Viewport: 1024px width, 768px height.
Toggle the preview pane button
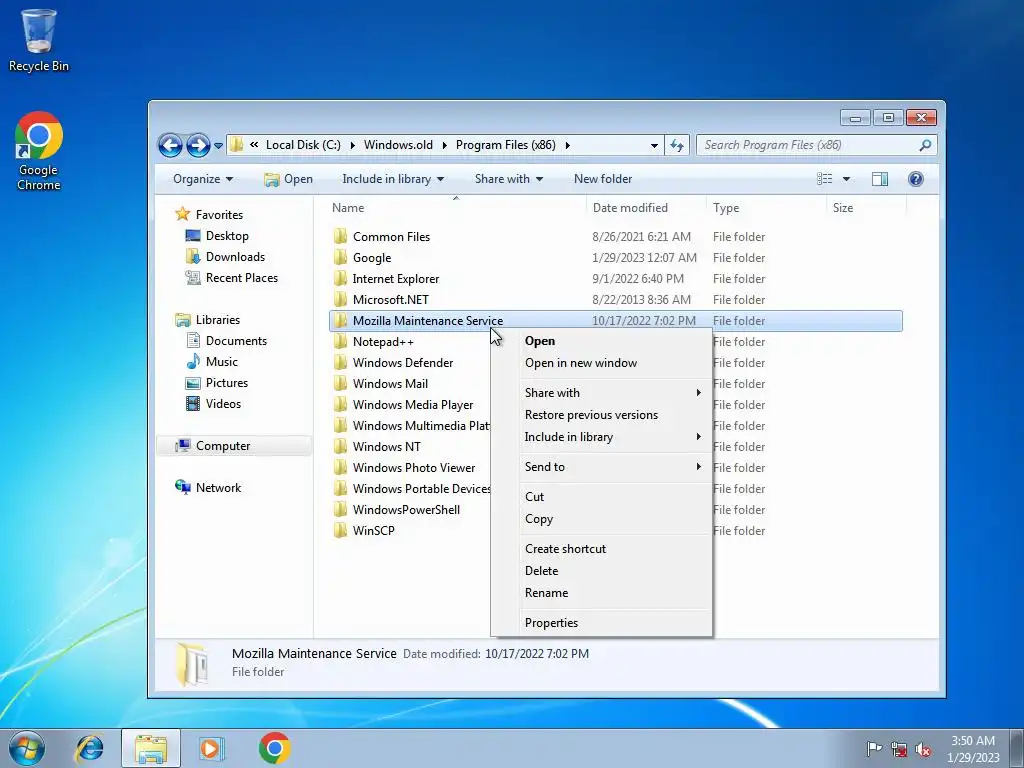pos(880,179)
